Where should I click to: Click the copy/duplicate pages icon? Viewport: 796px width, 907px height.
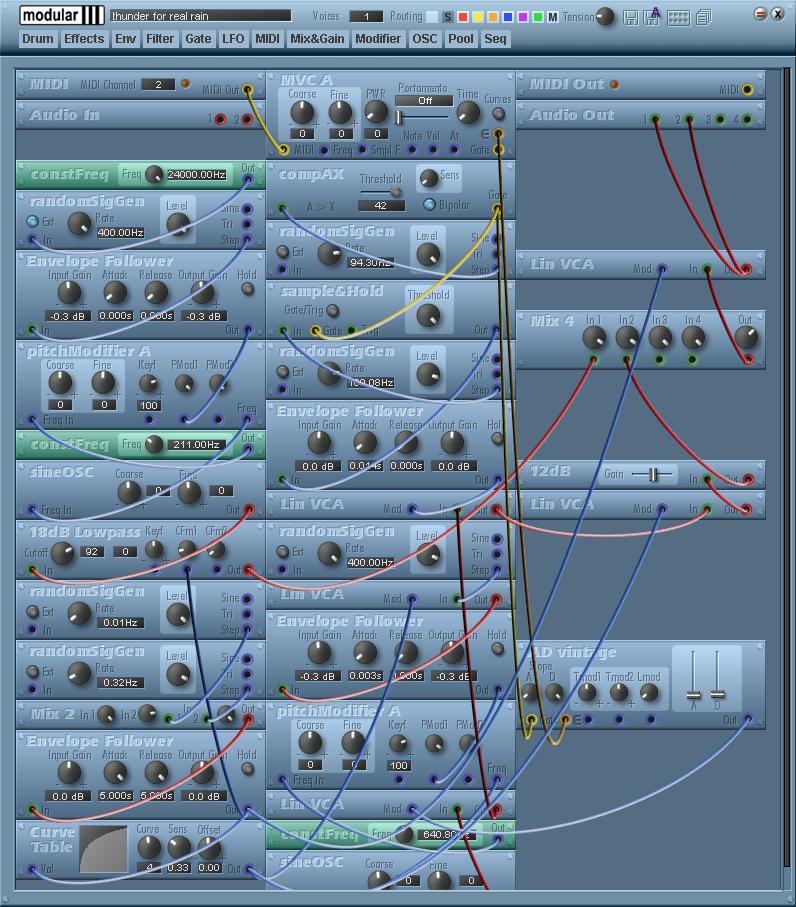click(x=704, y=17)
